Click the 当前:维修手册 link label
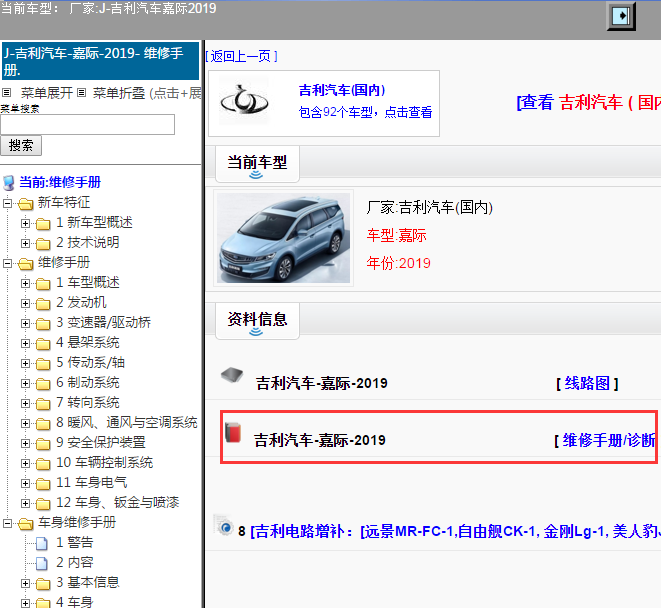Image resolution: width=661 pixels, height=608 pixels. click(60, 182)
